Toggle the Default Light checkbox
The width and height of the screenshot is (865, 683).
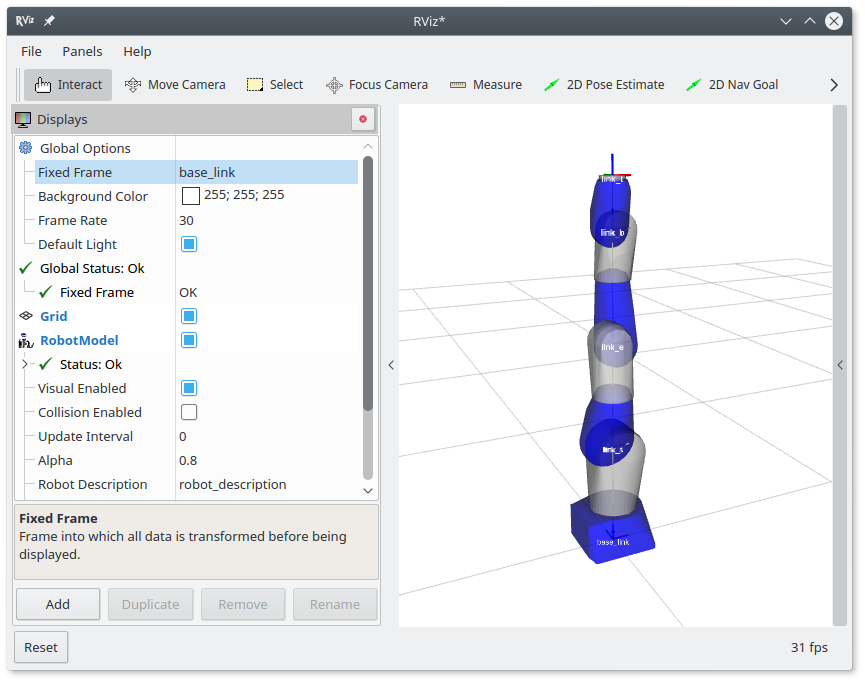point(189,244)
